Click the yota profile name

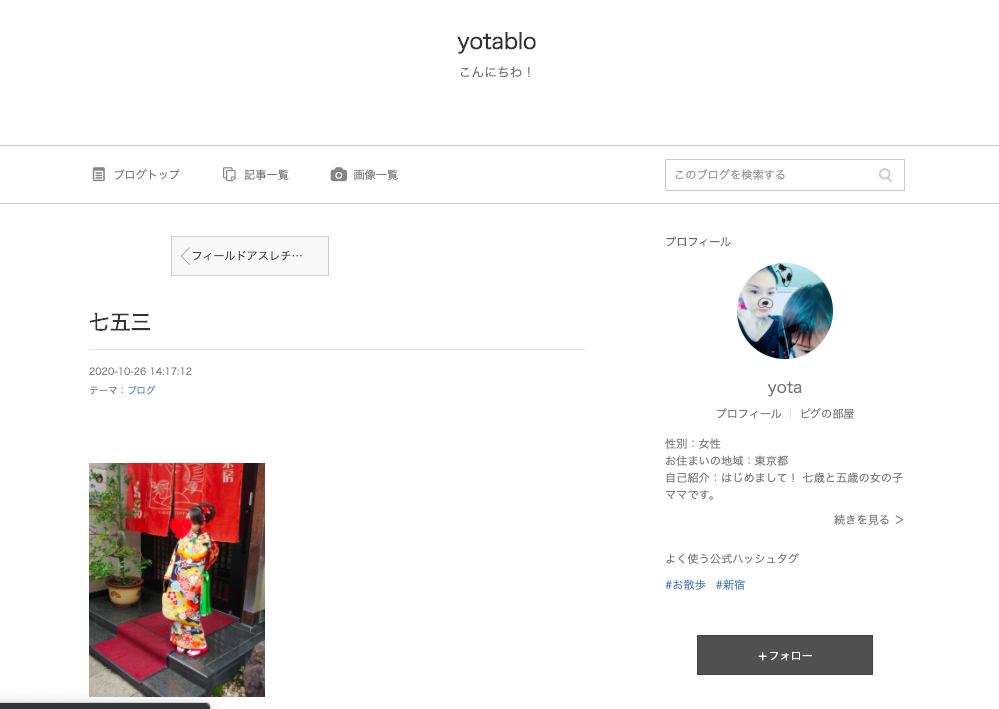784,387
